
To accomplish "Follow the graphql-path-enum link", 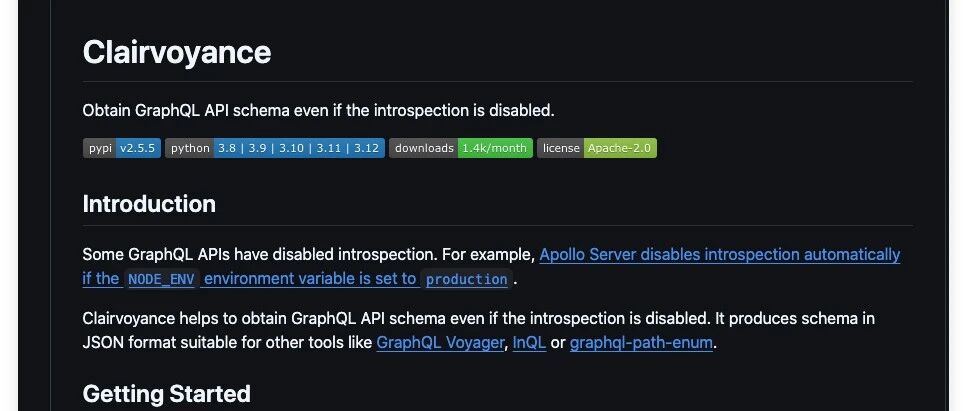I will click(641, 342).
